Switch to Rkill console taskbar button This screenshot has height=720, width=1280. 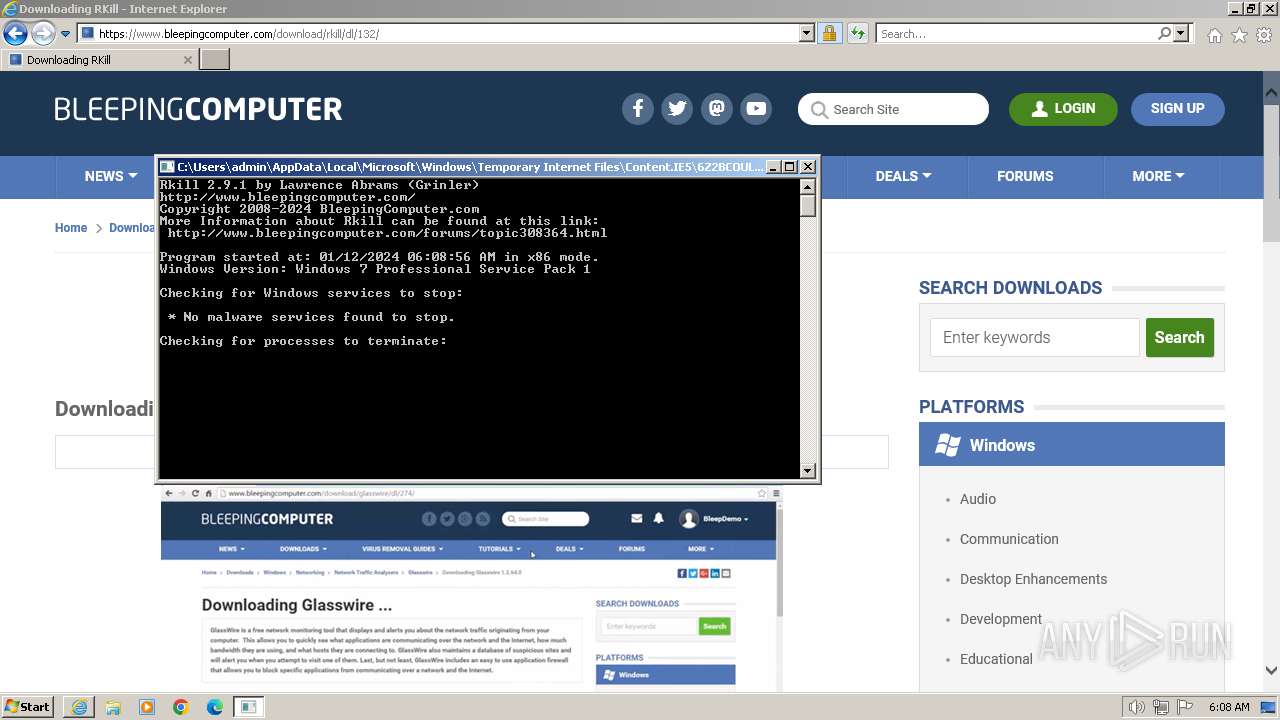(x=248, y=707)
